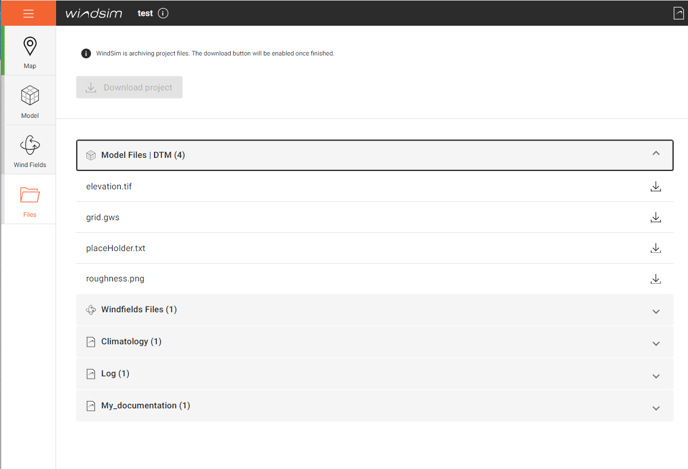The width and height of the screenshot is (688, 469).
Task: Expand the Climatology section
Action: (x=655, y=343)
